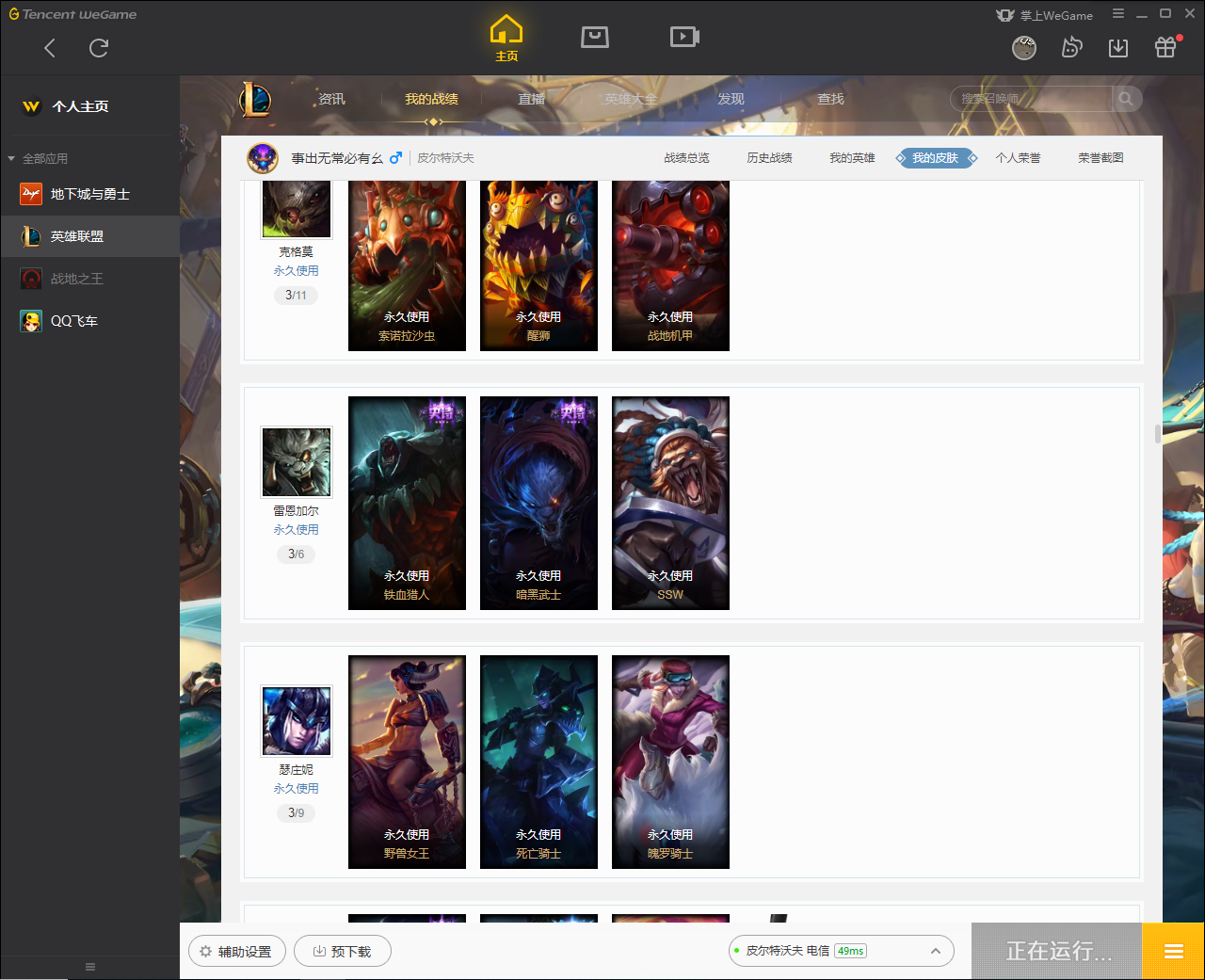The height and width of the screenshot is (980, 1205).
Task: Click the 预下载 pre-download button
Action: click(343, 952)
